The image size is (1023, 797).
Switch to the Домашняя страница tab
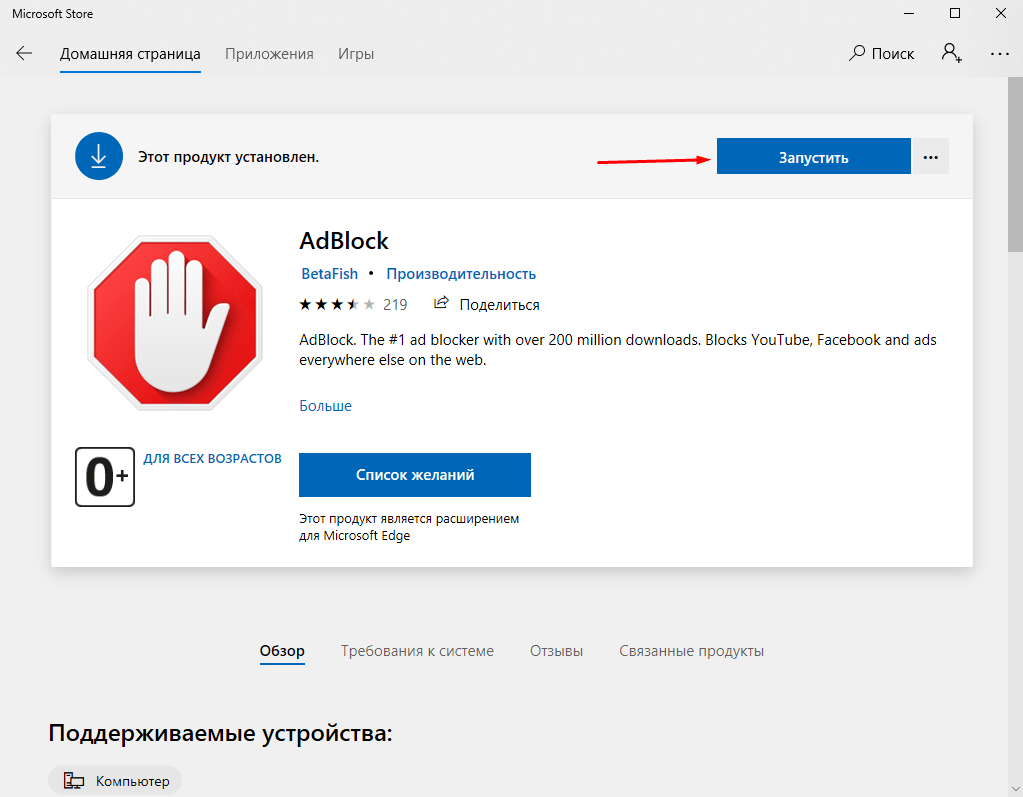130,54
